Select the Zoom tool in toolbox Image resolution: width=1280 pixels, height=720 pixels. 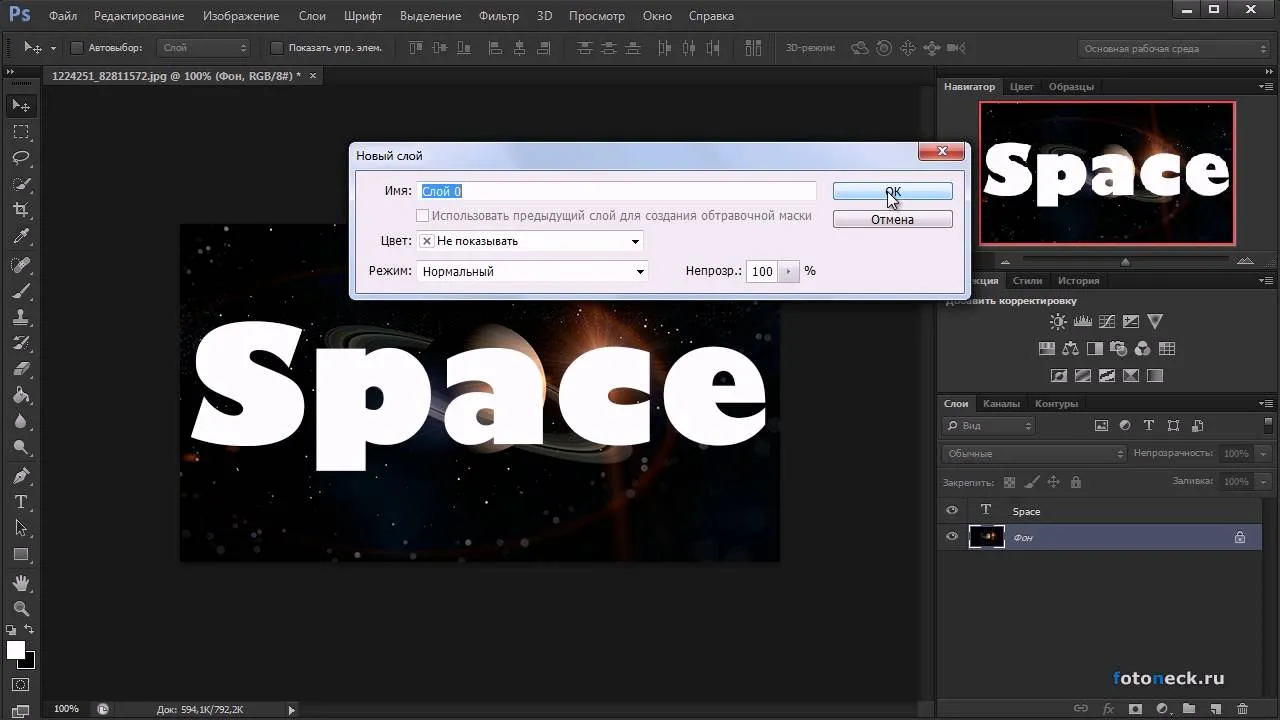[21, 608]
